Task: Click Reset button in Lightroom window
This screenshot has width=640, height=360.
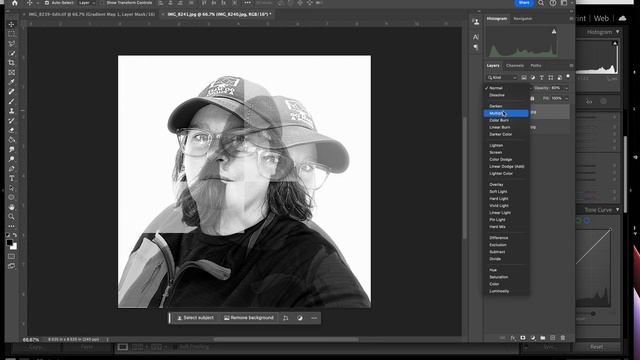Action: tap(596, 347)
